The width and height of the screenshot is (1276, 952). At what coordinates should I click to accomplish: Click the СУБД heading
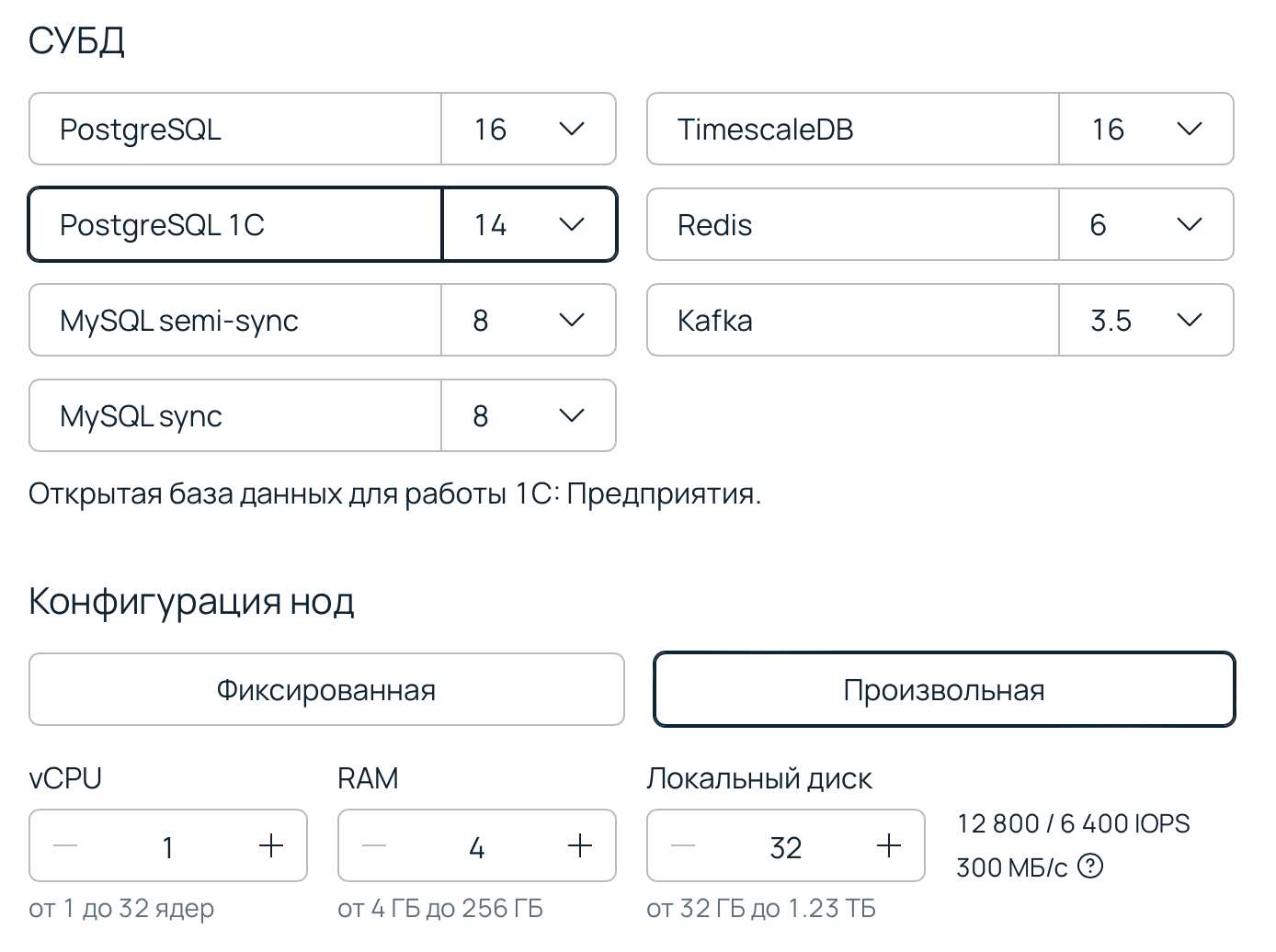[77, 40]
